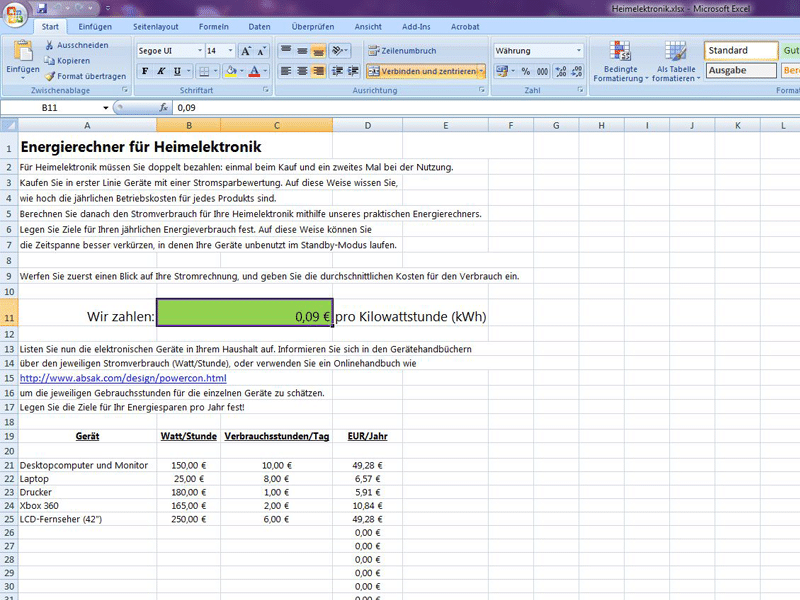The width and height of the screenshot is (800, 600).
Task: Apply percent style format
Action: [526, 71]
